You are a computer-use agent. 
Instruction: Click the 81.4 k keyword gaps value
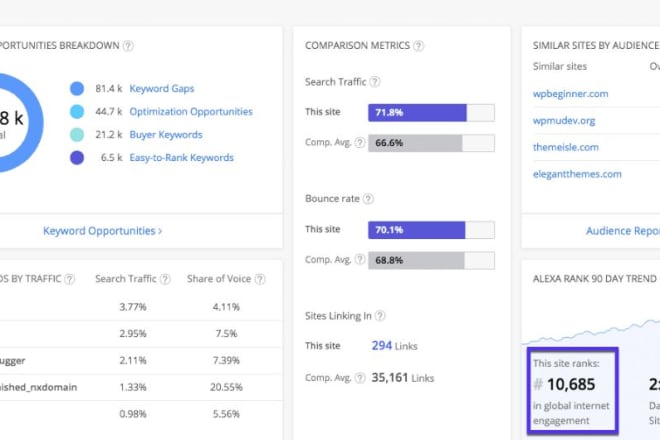pyautogui.click(x=109, y=88)
